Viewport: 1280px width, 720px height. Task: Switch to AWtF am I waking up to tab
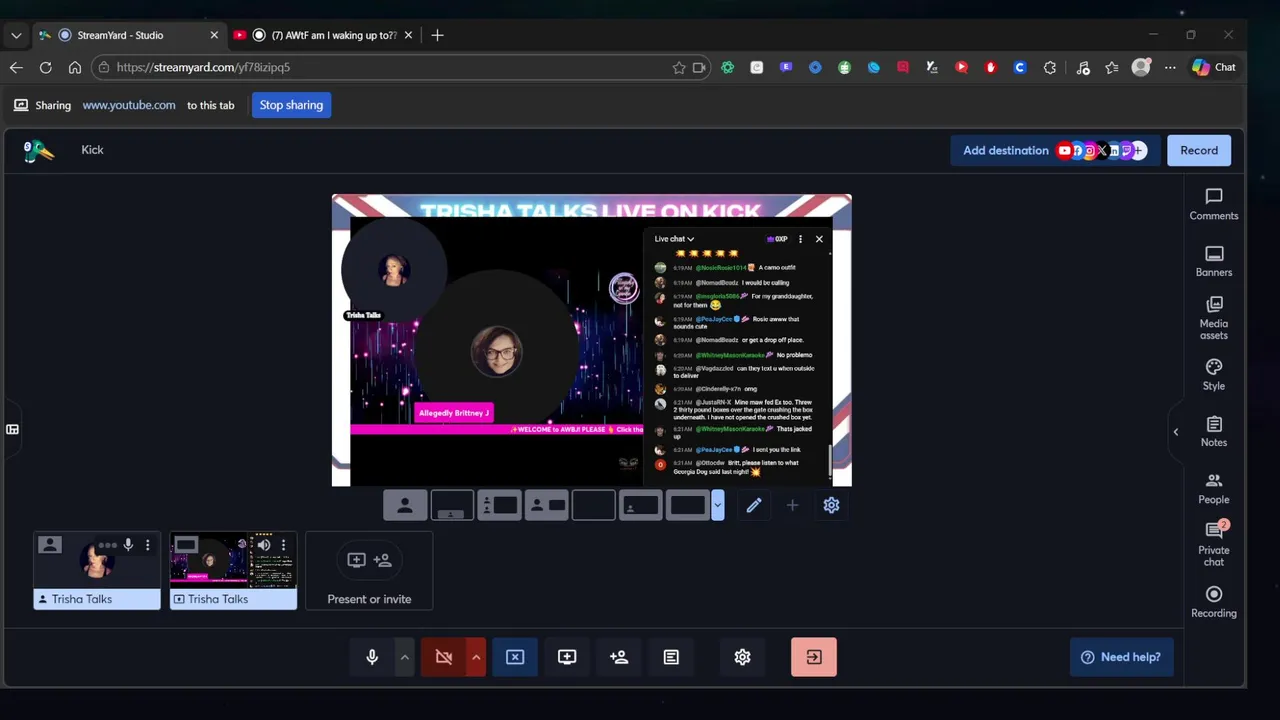tap(323, 35)
